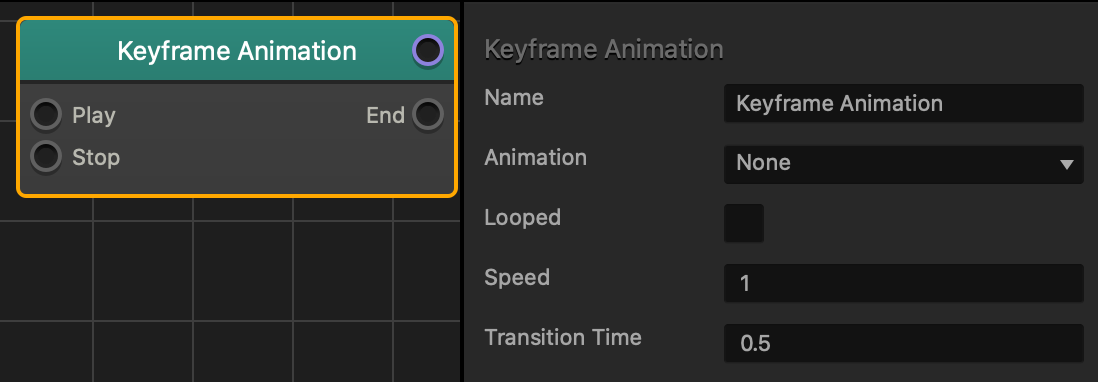1098x382 pixels.
Task: Click the Stop input port circle
Action: coord(46,157)
